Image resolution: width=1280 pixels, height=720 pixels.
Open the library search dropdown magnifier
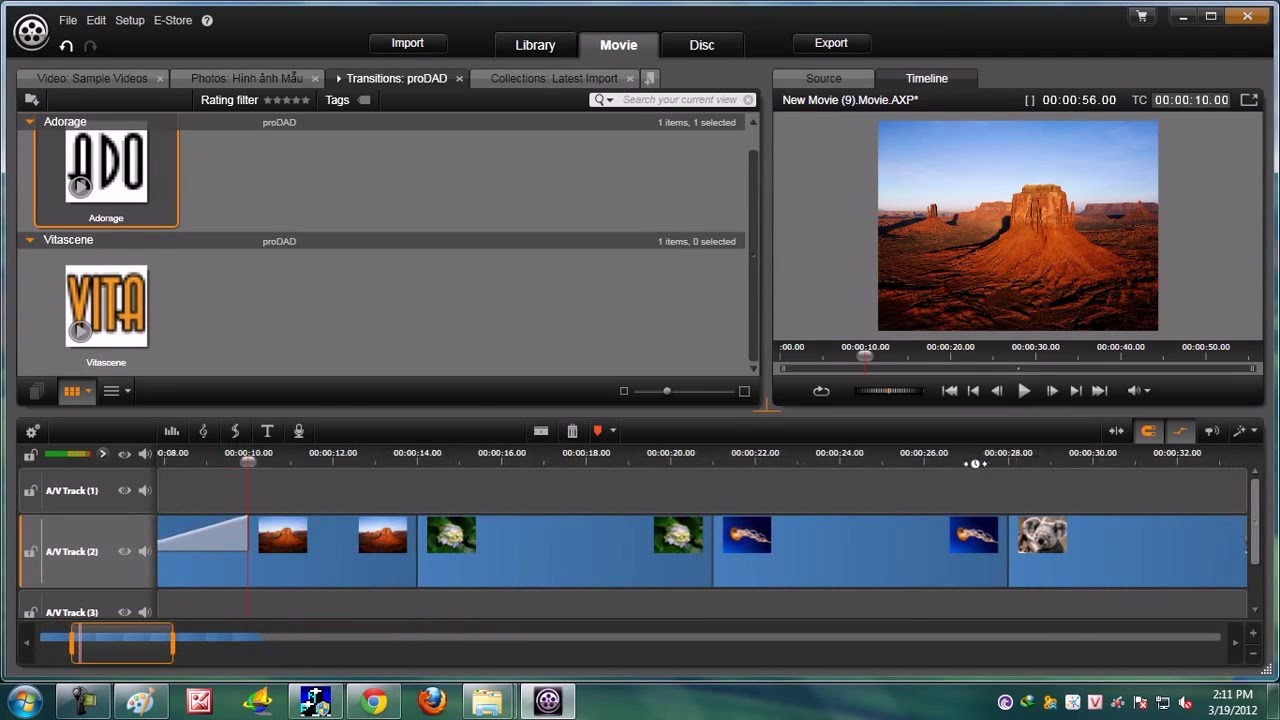click(x=603, y=100)
